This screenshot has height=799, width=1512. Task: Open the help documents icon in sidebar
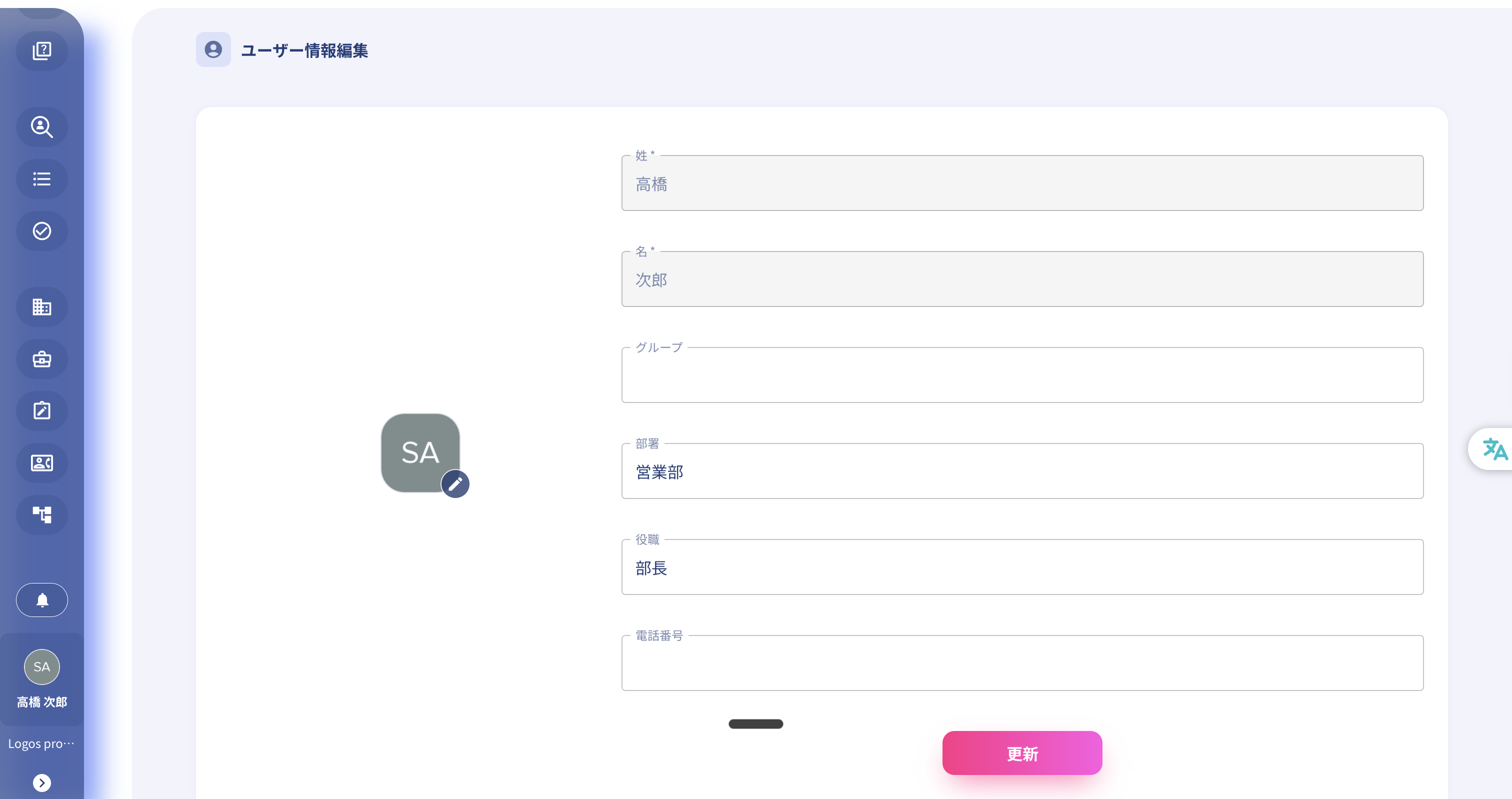pos(41,51)
